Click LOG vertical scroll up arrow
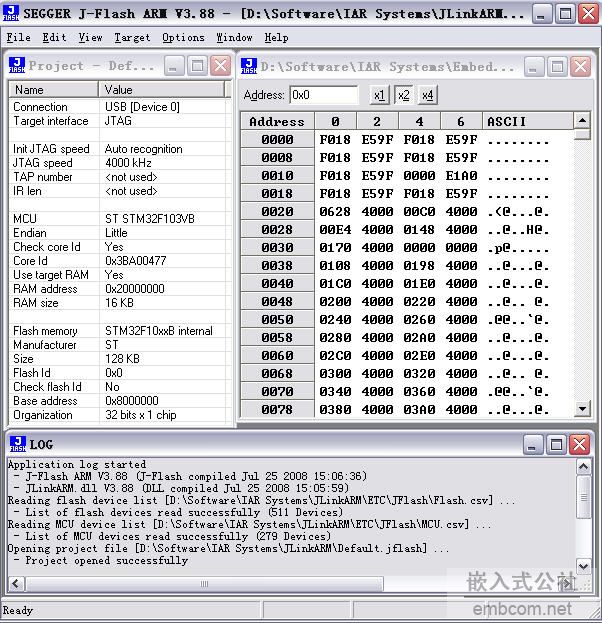 583,466
